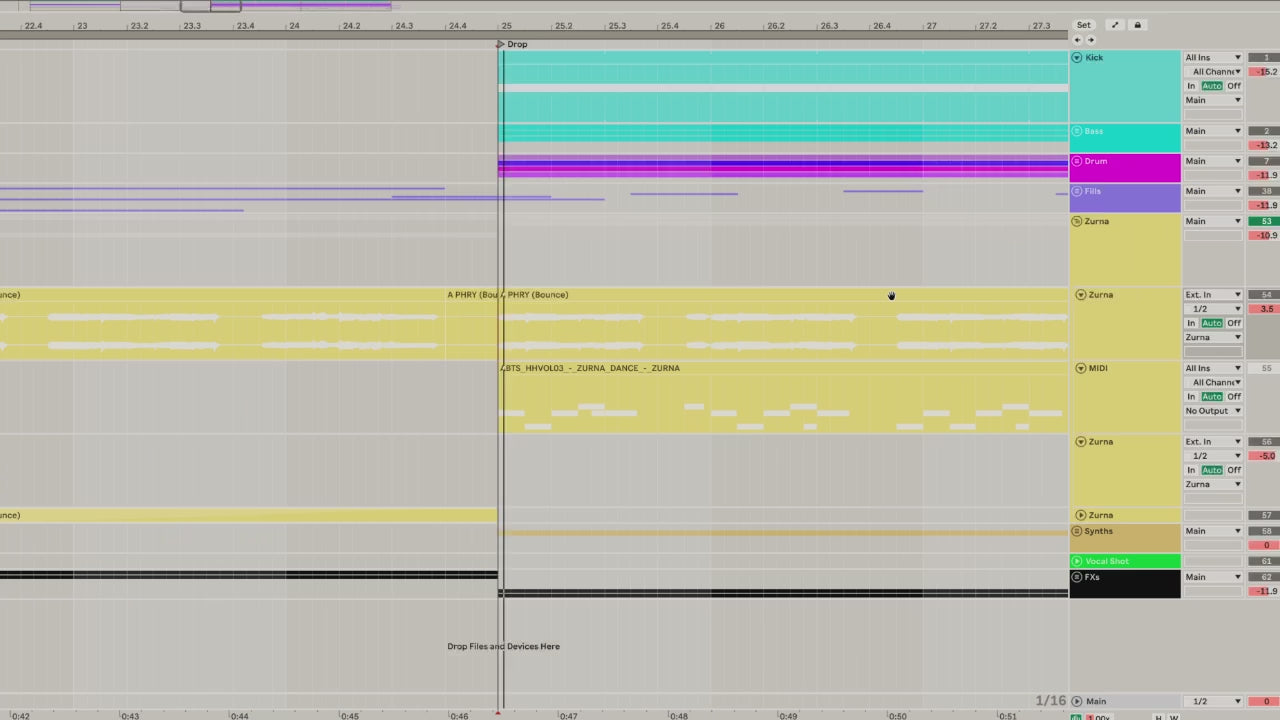This screenshot has height=720, width=1280.
Task: Set Kick track monitor to In
Action: coord(1191,86)
